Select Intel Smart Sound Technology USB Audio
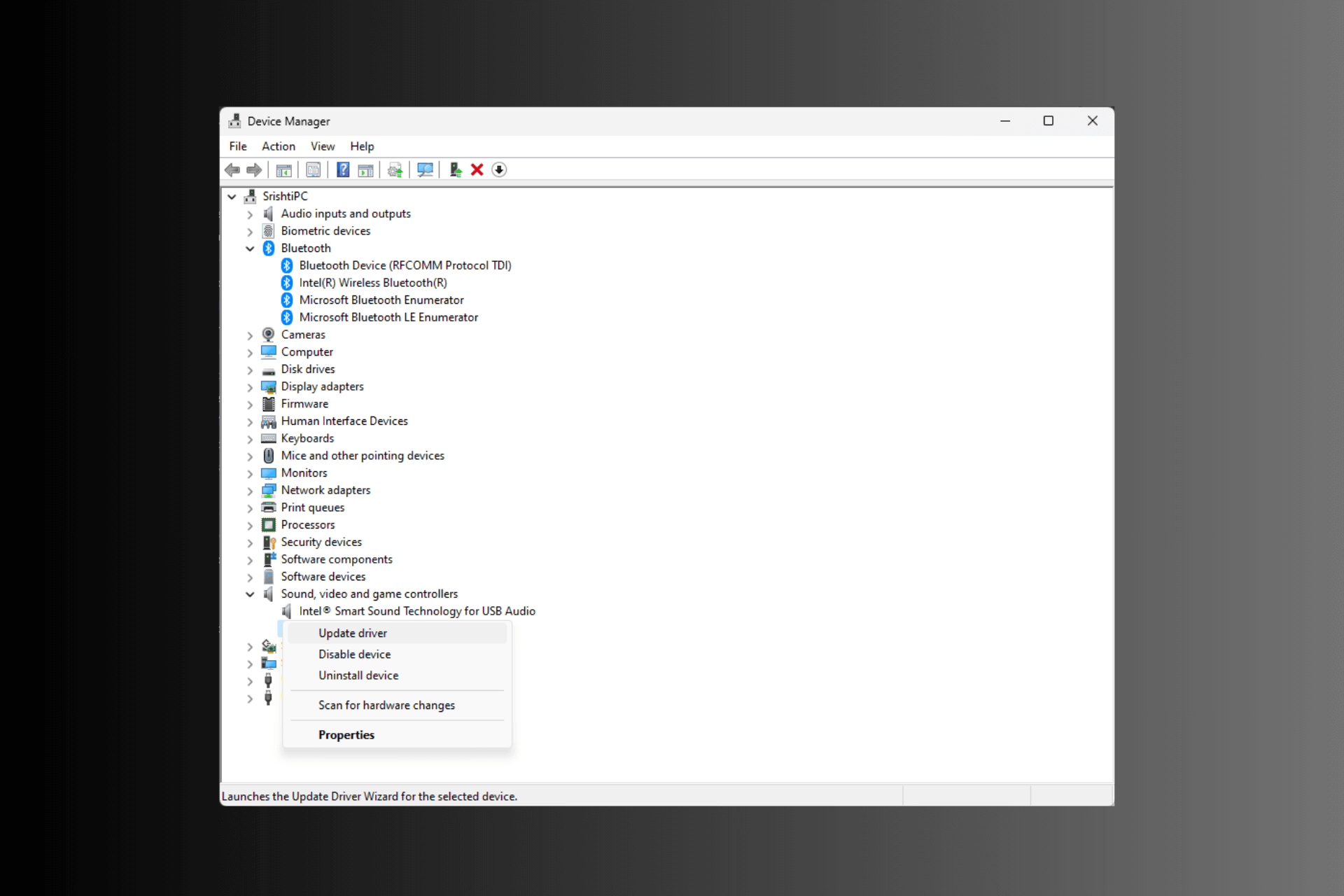The image size is (1344, 896). click(x=416, y=611)
